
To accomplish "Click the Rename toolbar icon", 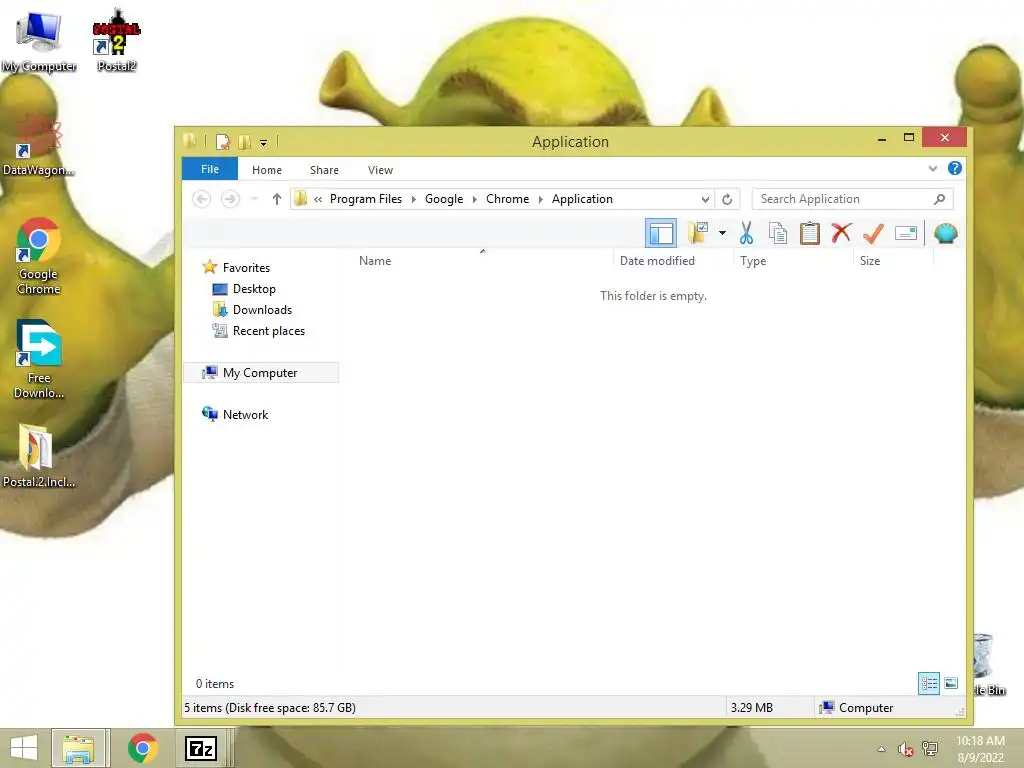I will 906,233.
